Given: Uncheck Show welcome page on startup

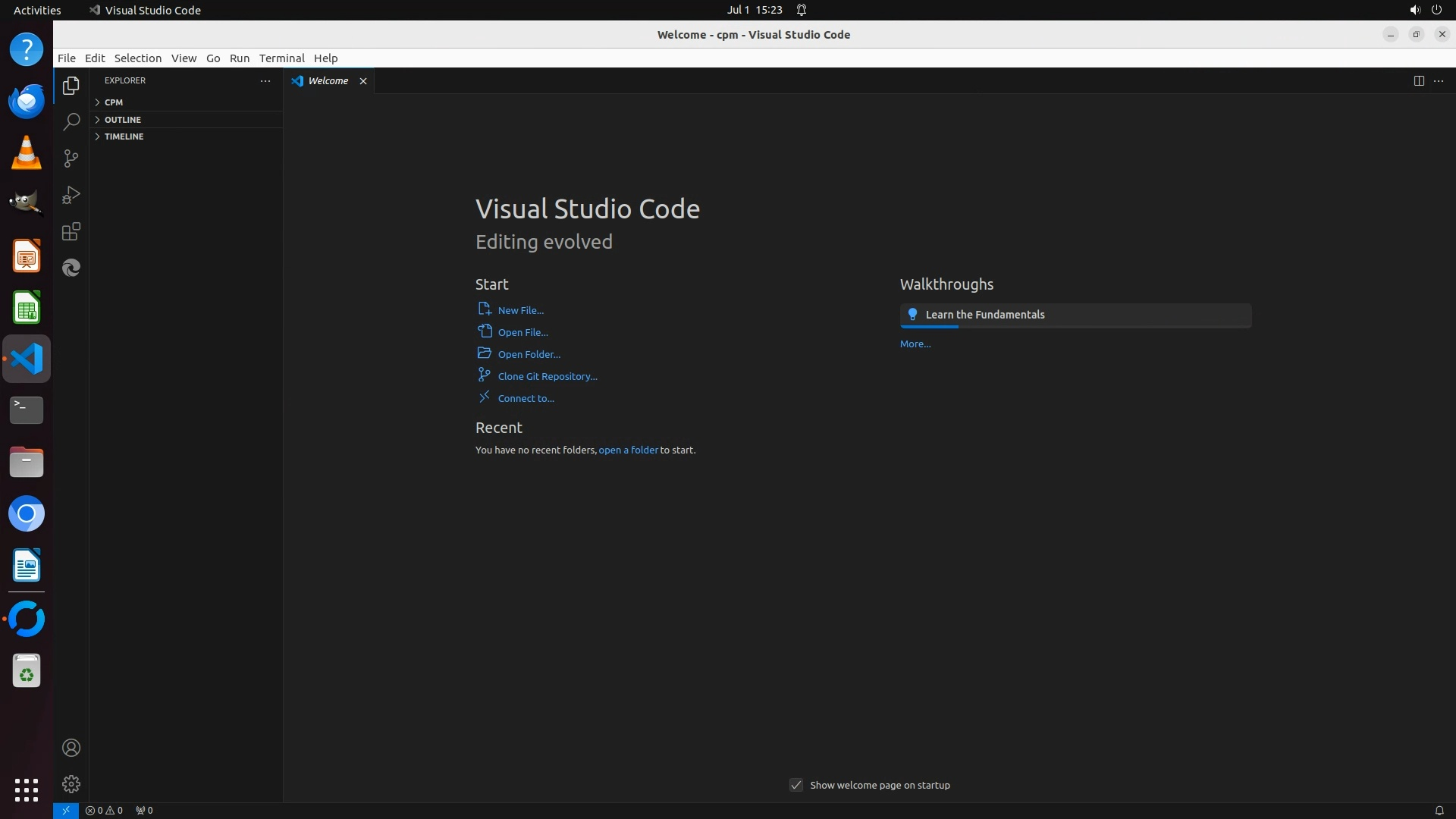Looking at the screenshot, I should [796, 785].
